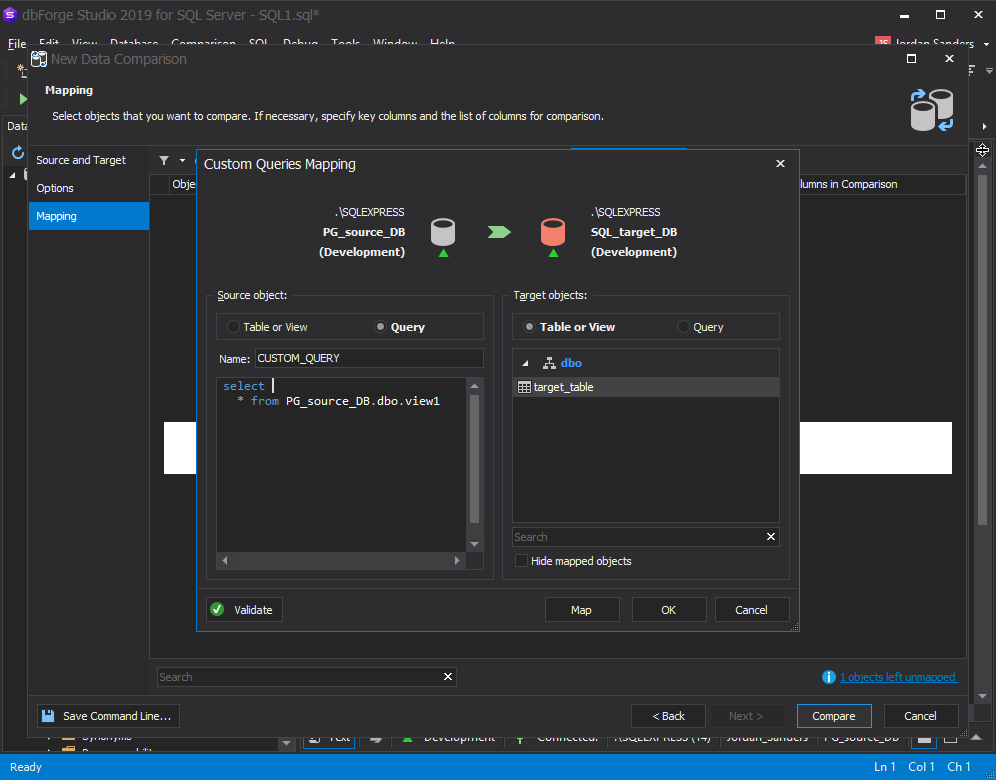996x780 pixels.
Task: Go back with the Back button
Action: 669,716
